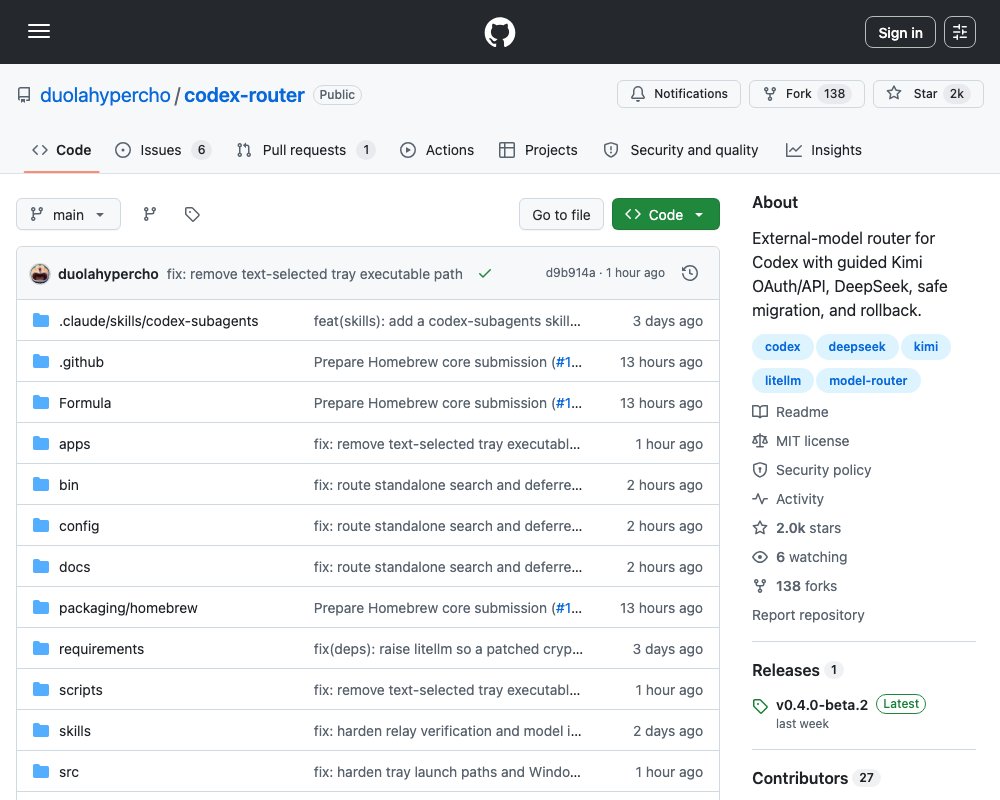Screen dimensions: 1000x800
Task: Open the requirements folder
Action: click(101, 649)
